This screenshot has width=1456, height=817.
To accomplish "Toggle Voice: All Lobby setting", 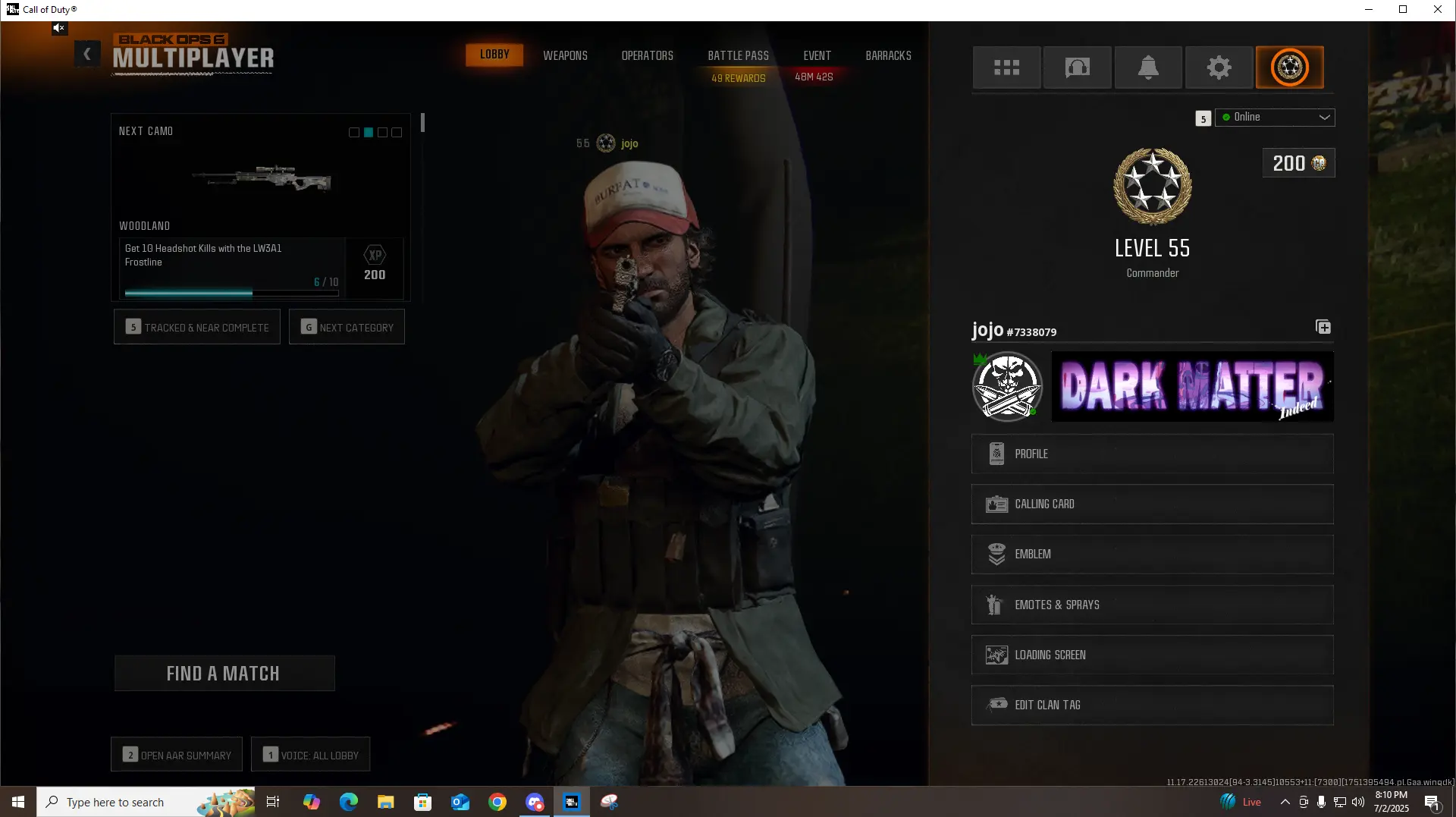I will [x=311, y=755].
